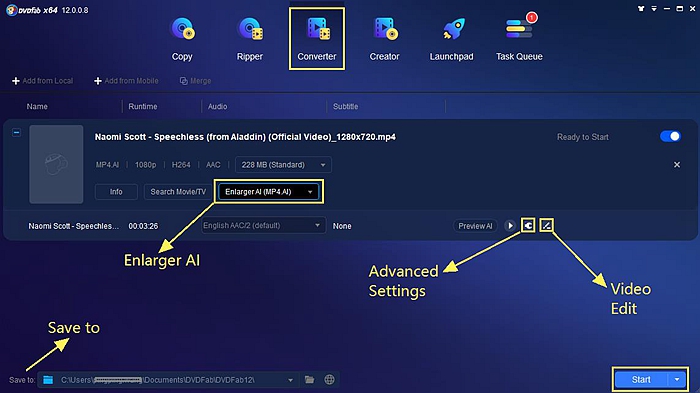Open the Task Queue

(519, 39)
